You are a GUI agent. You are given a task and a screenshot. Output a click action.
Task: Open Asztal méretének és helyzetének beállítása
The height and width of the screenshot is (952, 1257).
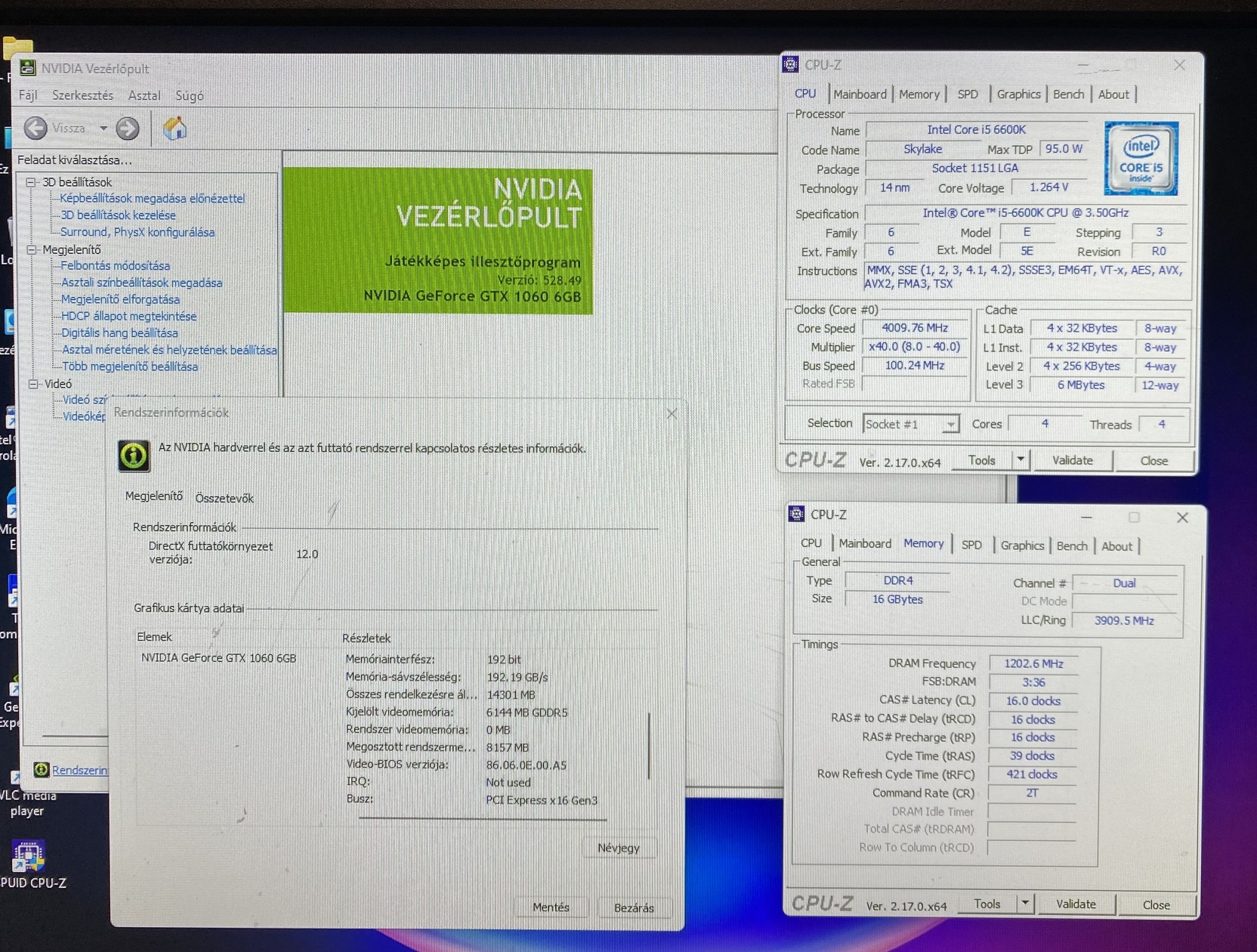pos(169,350)
